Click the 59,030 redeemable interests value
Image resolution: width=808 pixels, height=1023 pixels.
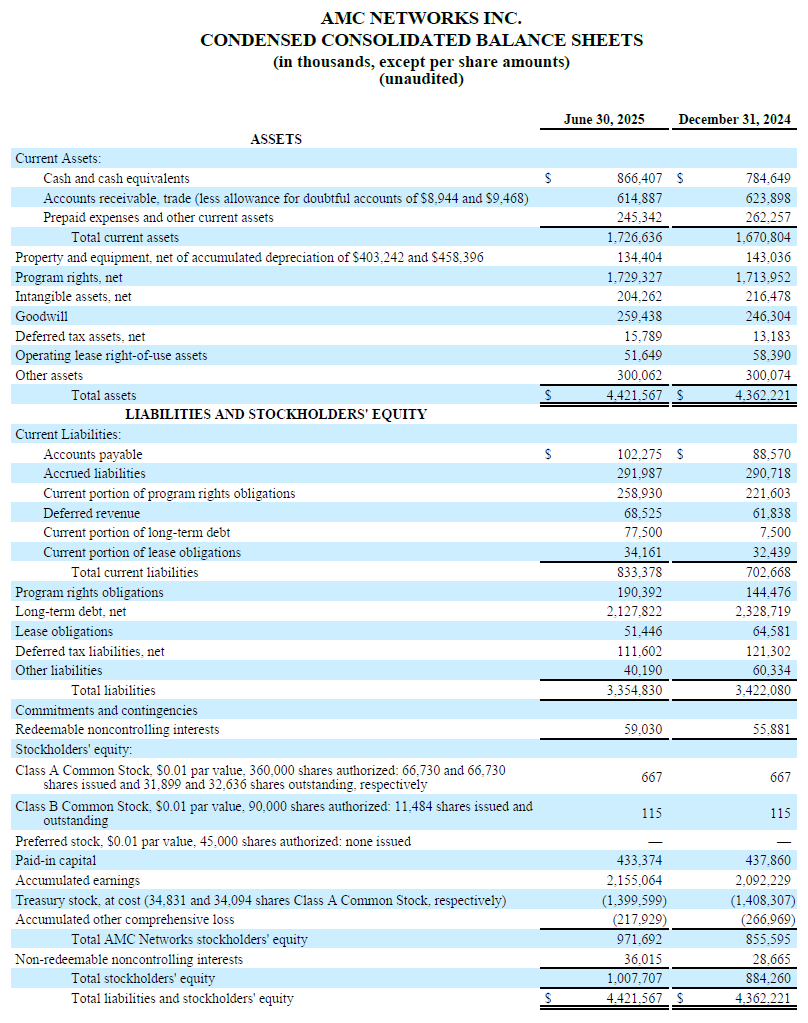click(x=643, y=729)
